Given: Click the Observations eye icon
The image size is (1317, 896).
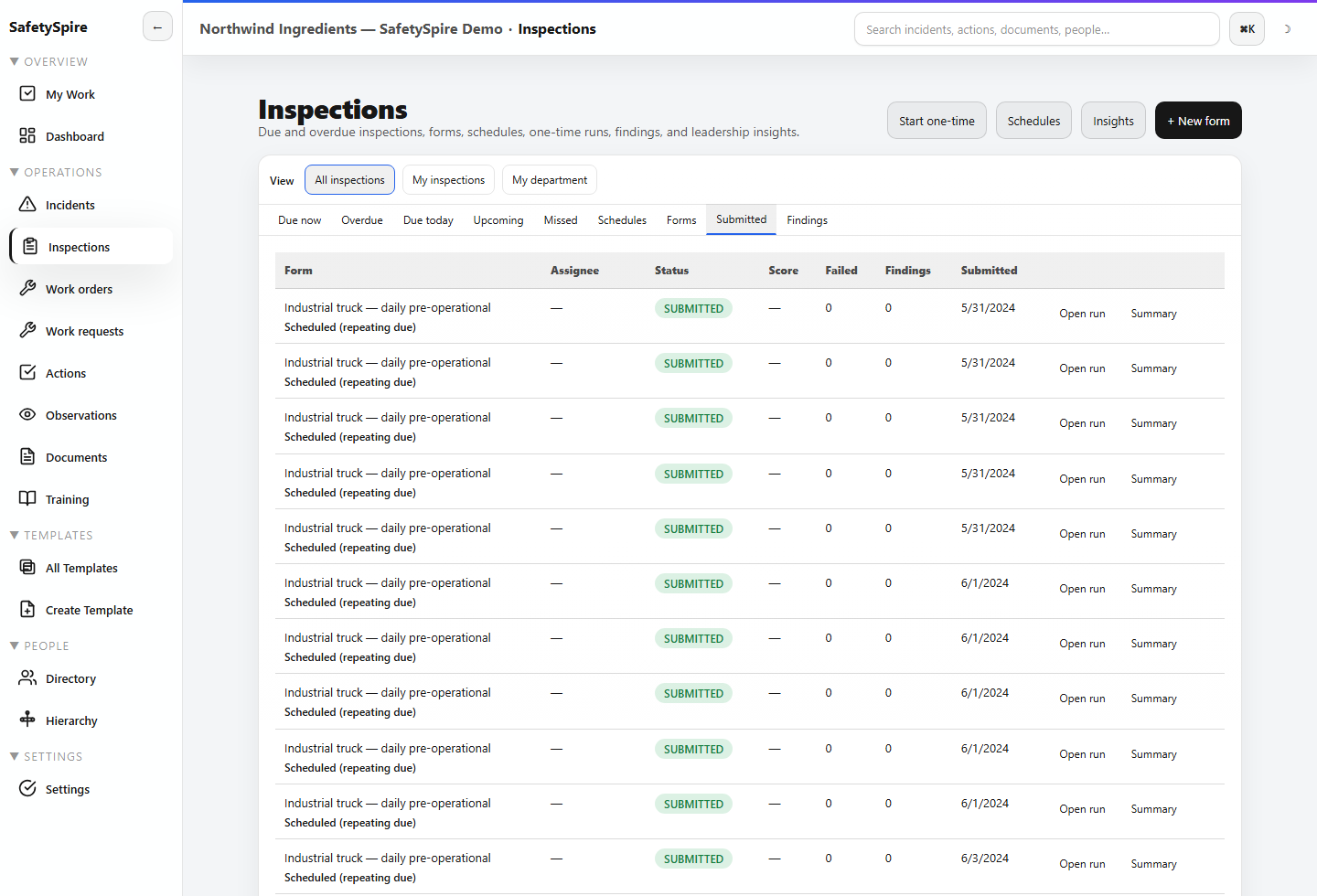Looking at the screenshot, I should [27, 414].
